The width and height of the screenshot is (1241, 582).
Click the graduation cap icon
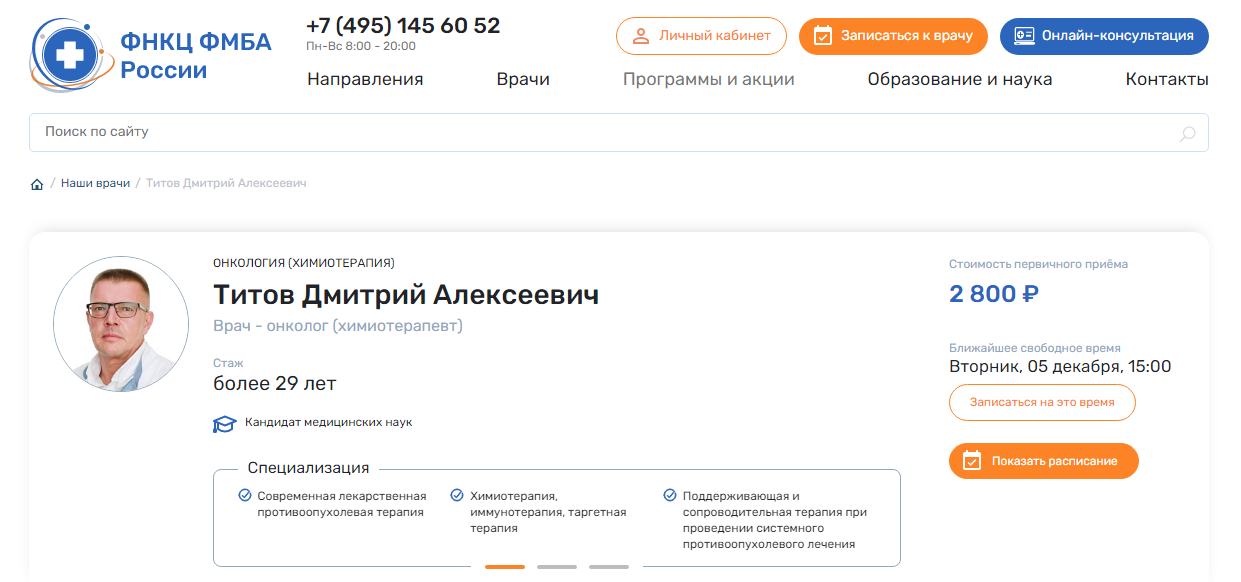pos(224,424)
